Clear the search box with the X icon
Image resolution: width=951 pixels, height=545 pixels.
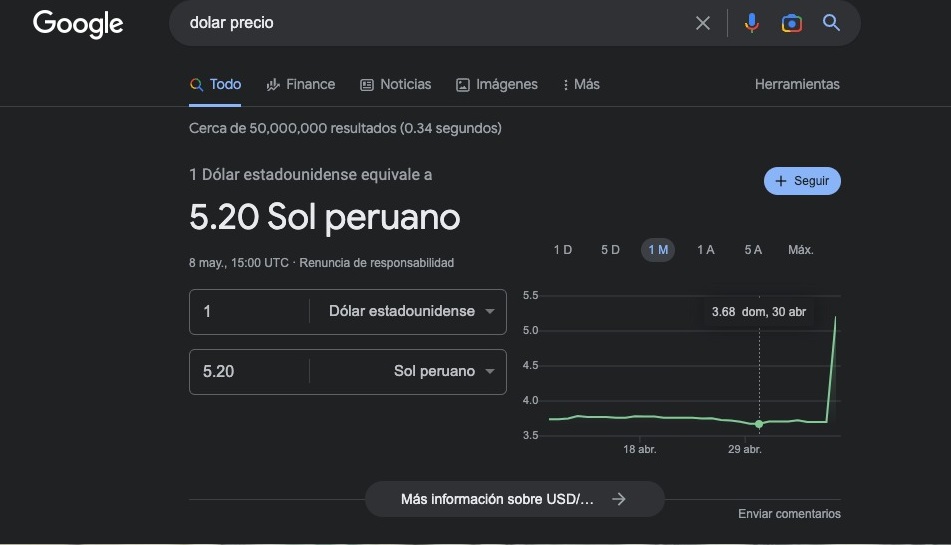tap(703, 23)
